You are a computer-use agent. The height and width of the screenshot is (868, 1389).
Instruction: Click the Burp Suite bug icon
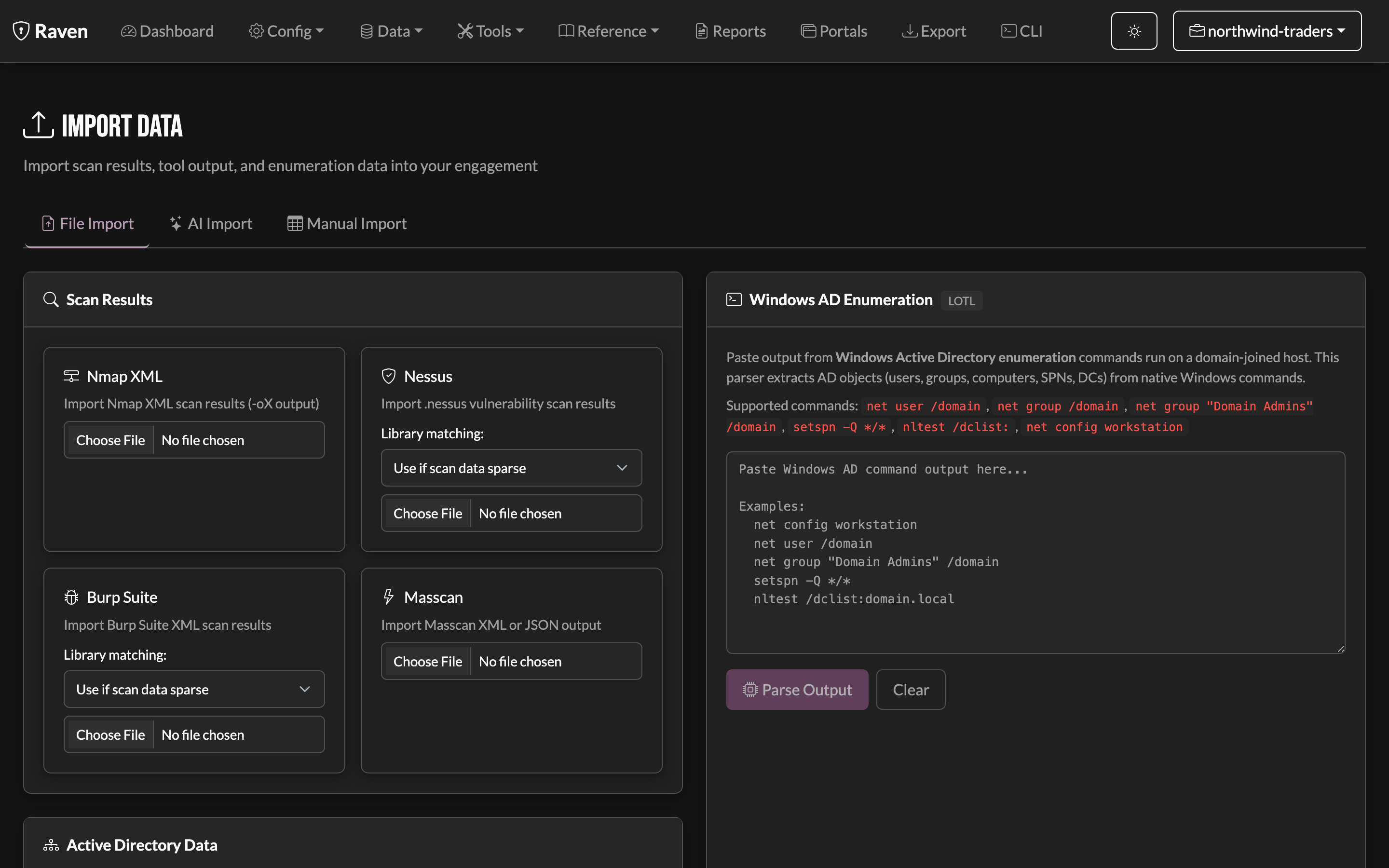[71, 597]
